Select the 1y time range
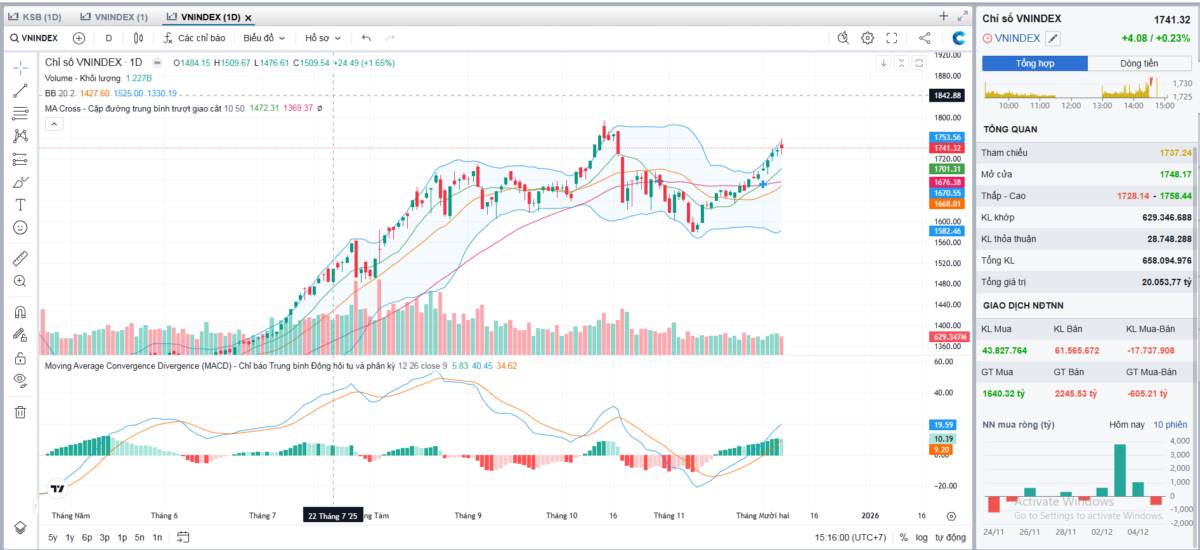Viewport: 1200px width, 550px height. 70,537
